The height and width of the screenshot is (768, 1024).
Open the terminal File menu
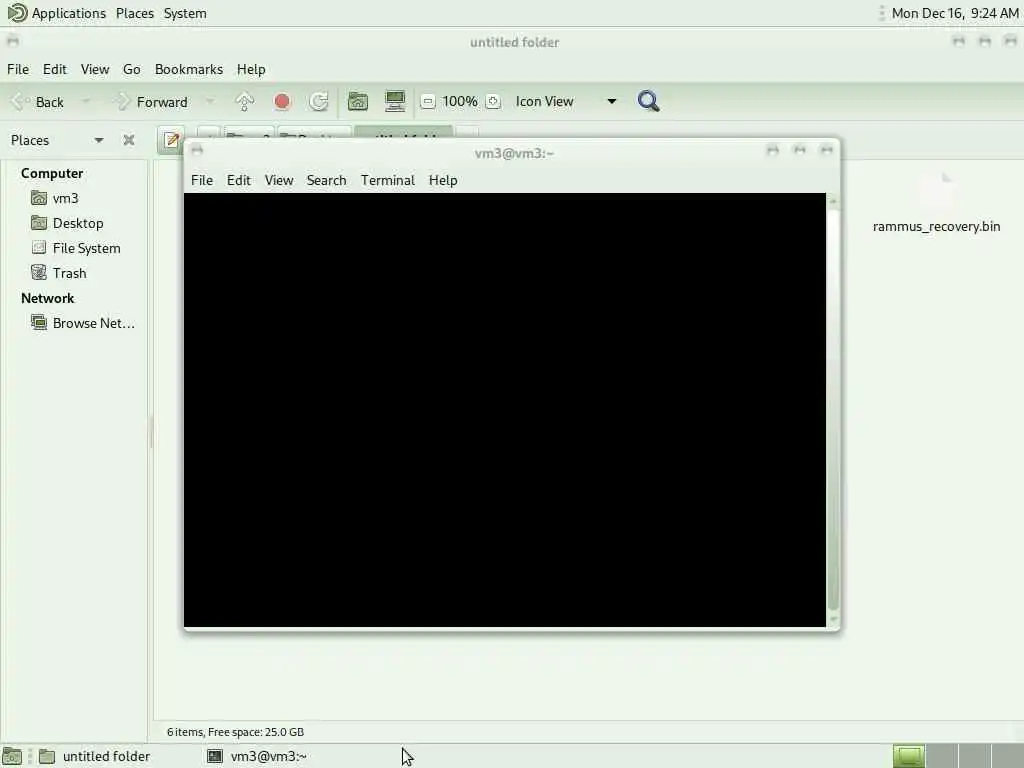(x=202, y=180)
